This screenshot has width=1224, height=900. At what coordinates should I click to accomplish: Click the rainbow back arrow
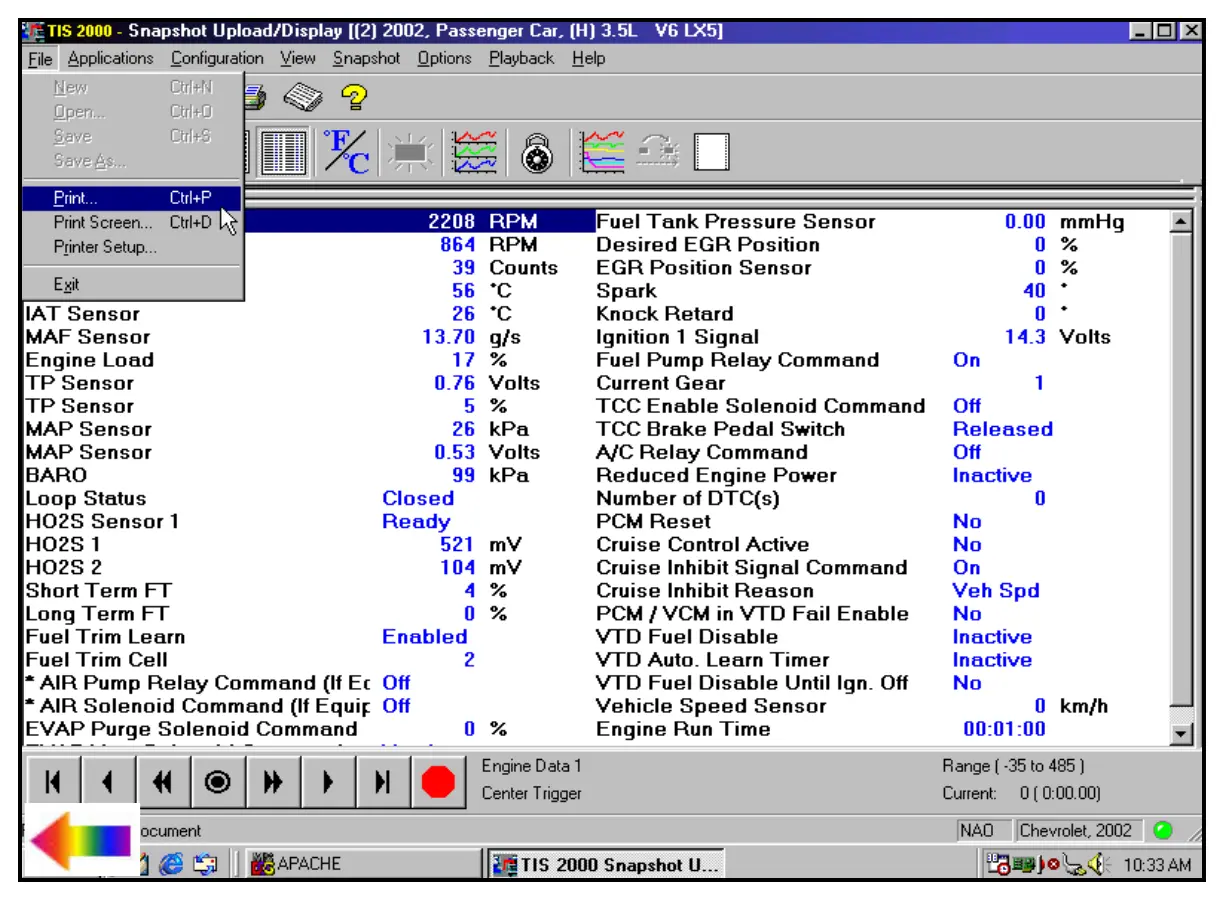point(80,840)
